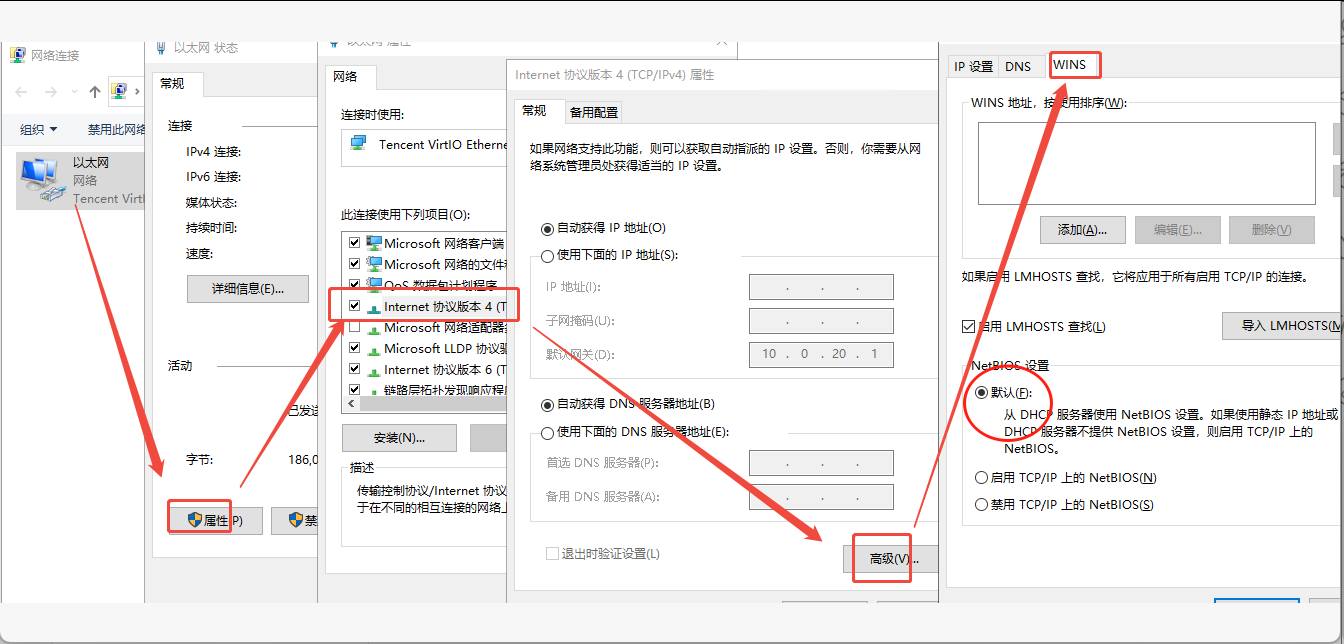This screenshot has height=644, width=1344.
Task: Click the 首选 DNS 服务器(P) field
Action: coord(821,463)
